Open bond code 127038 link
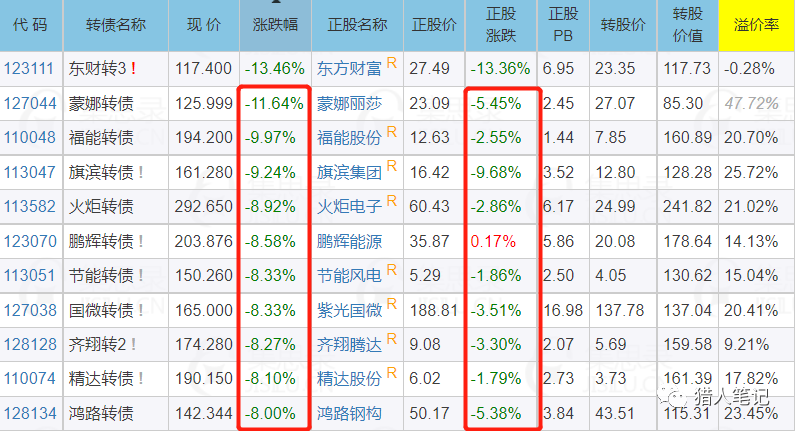Screen dimensions: 795x431 [x=30, y=310]
